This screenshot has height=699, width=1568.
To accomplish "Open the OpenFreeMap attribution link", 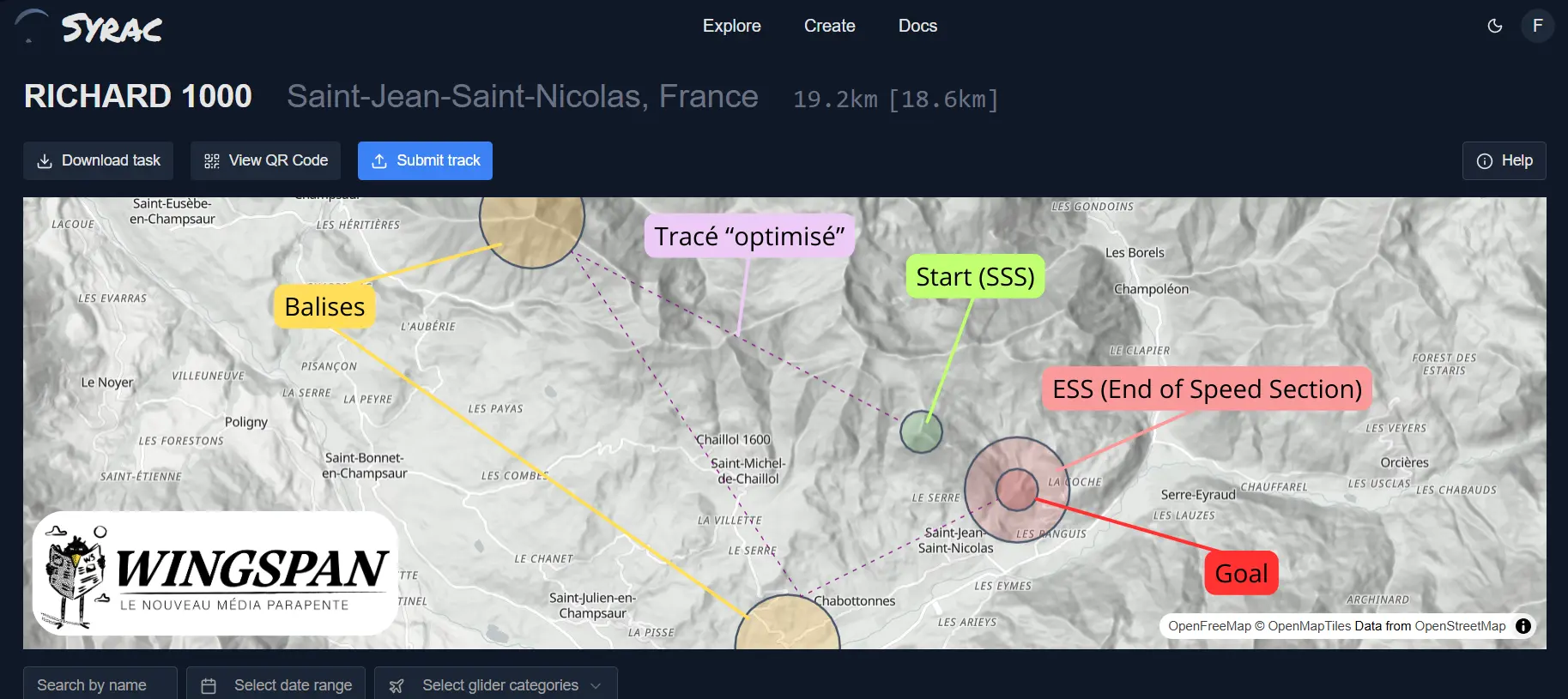I will click(x=1209, y=626).
